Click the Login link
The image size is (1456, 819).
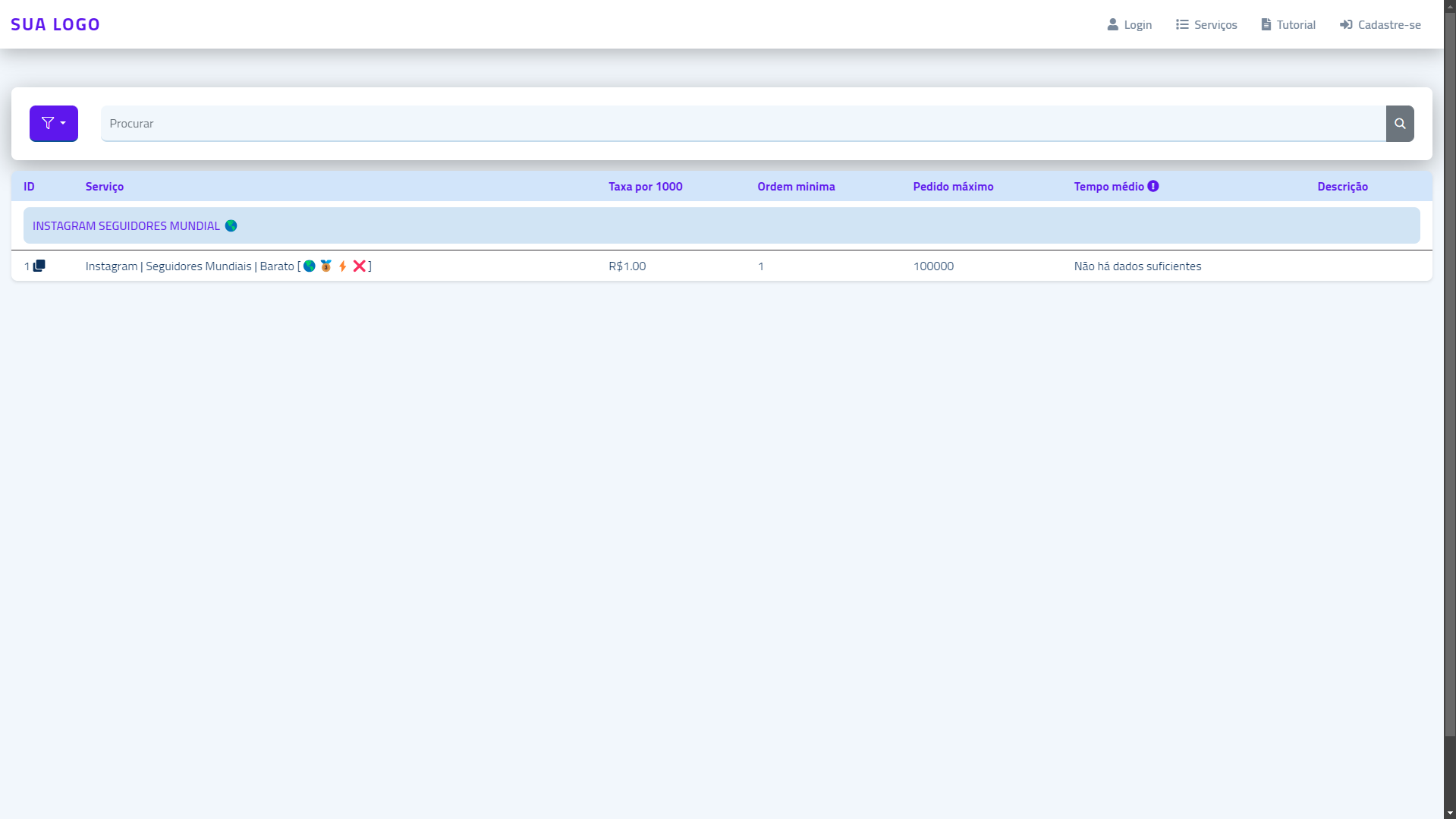tap(1137, 24)
